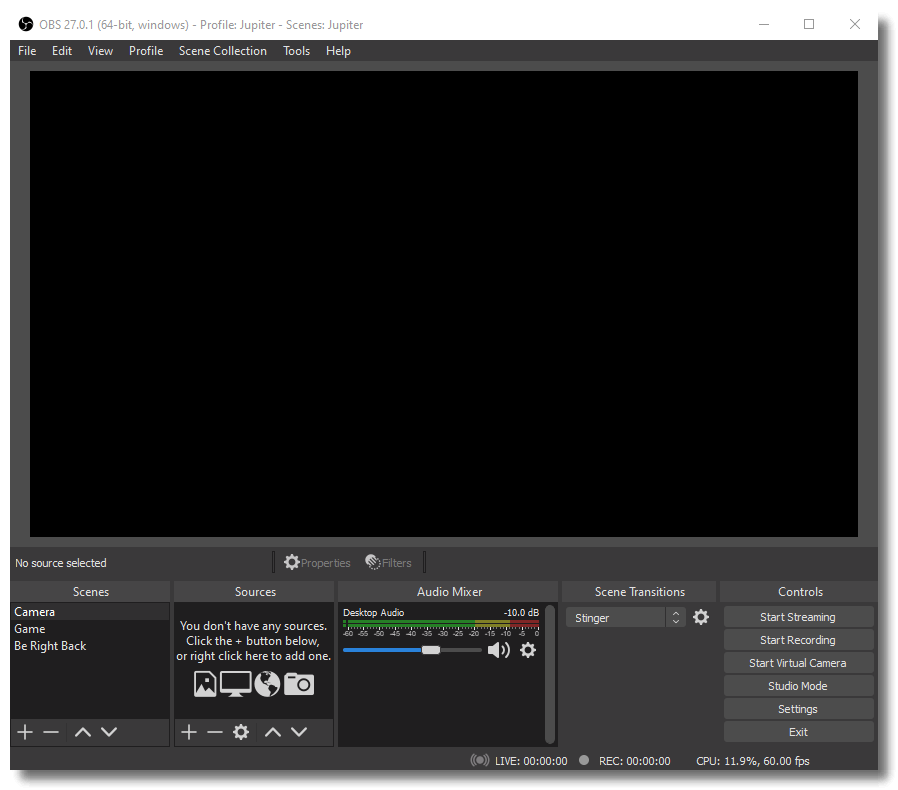Click the display capture monitor icon
Viewport: 898px width, 790px height.
pyautogui.click(x=235, y=683)
